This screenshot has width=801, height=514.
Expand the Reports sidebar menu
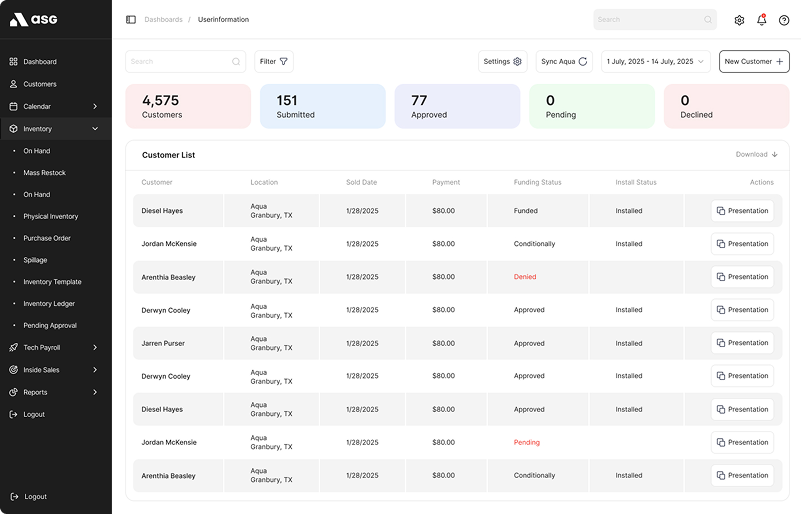(x=95, y=392)
